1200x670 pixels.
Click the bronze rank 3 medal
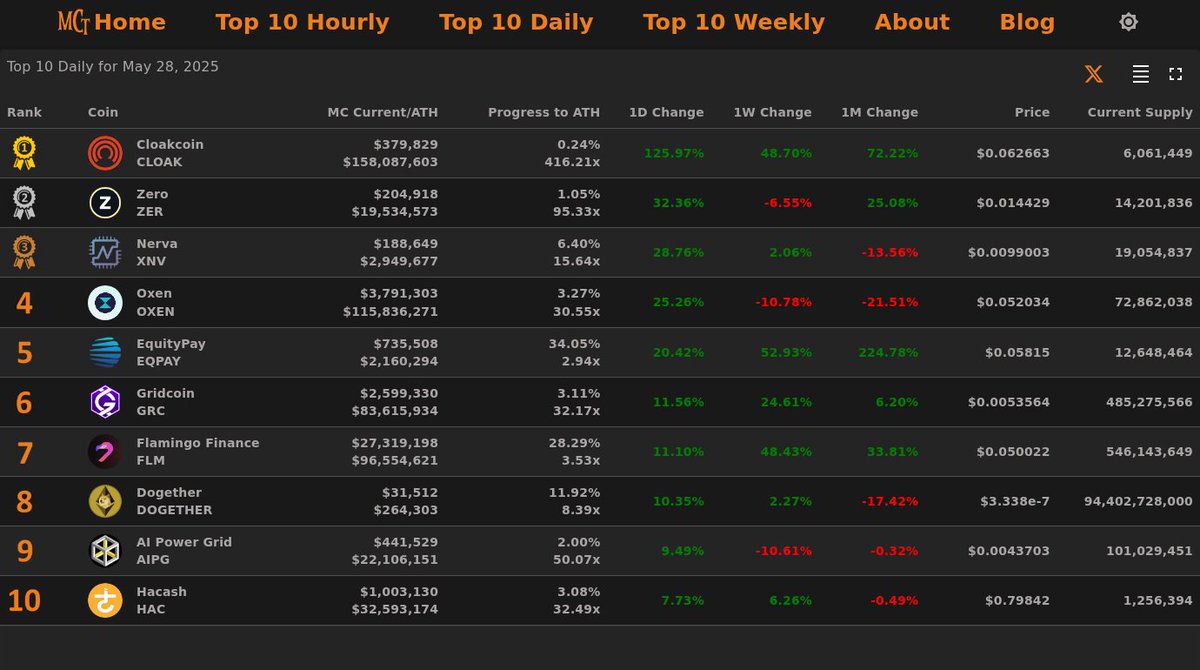click(24, 253)
